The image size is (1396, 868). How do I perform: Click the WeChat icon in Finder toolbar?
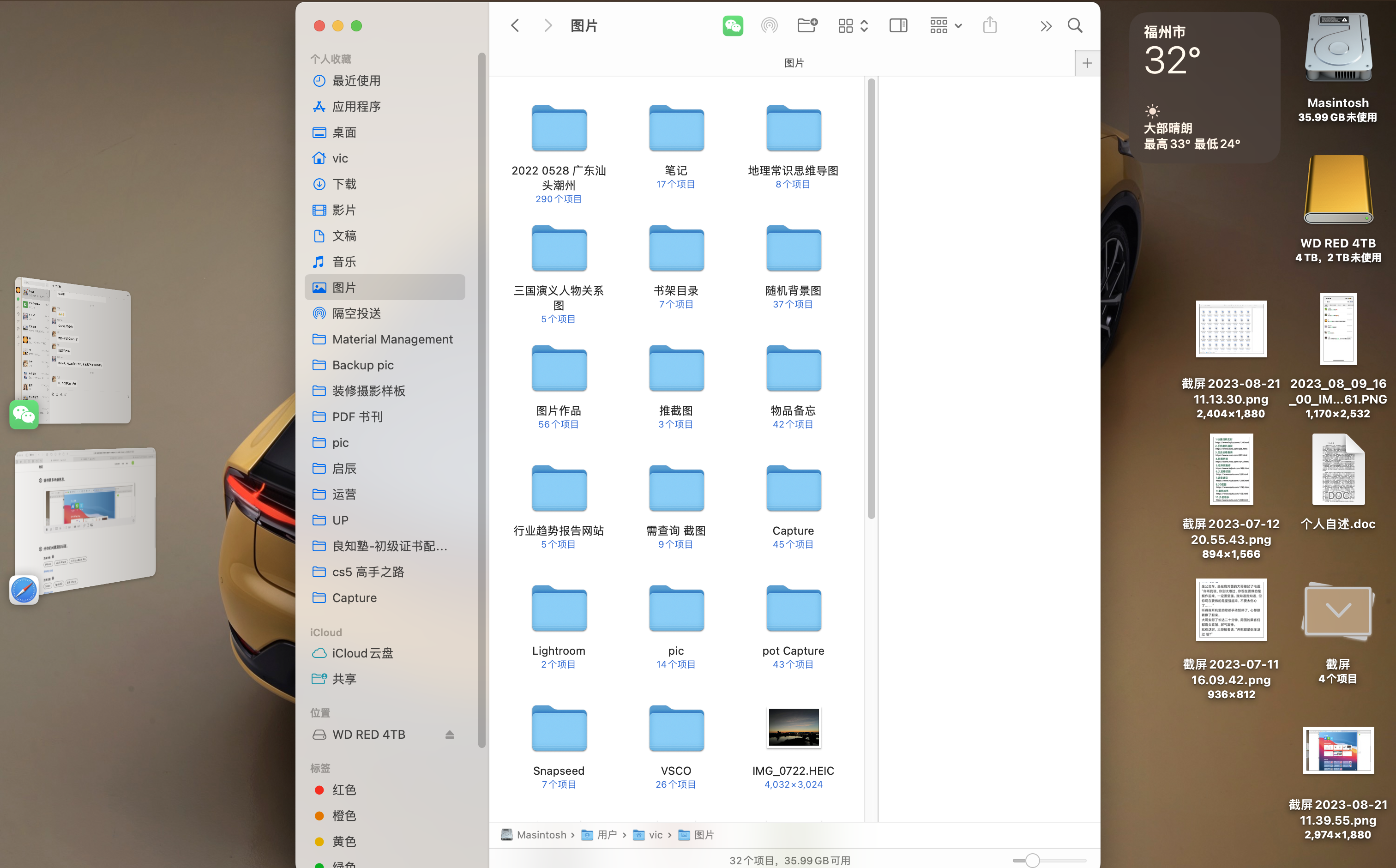click(x=733, y=26)
